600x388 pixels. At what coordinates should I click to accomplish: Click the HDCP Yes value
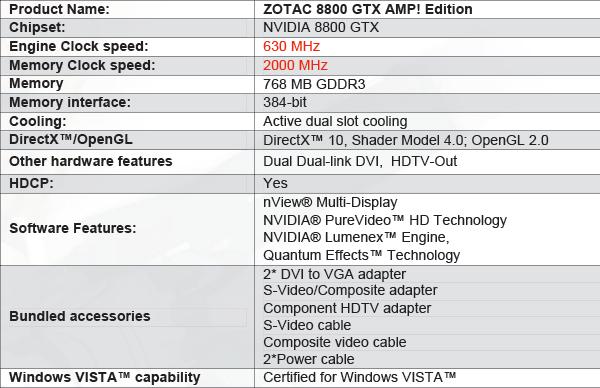pos(275,183)
